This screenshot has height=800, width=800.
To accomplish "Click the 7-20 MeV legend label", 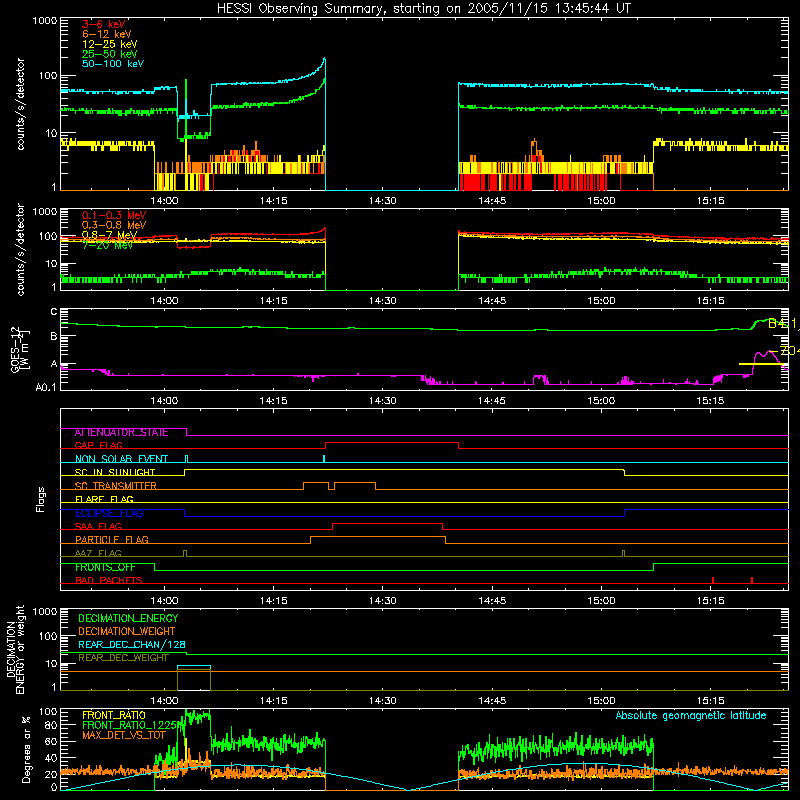I will coord(107,245).
